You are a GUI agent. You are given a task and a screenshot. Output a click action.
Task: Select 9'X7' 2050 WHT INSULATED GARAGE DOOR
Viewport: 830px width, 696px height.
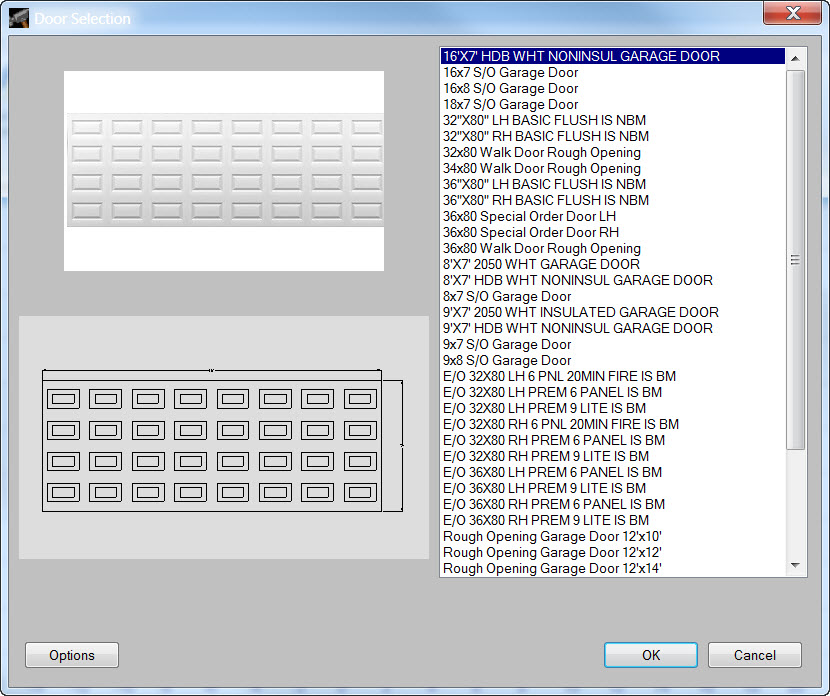613,312
